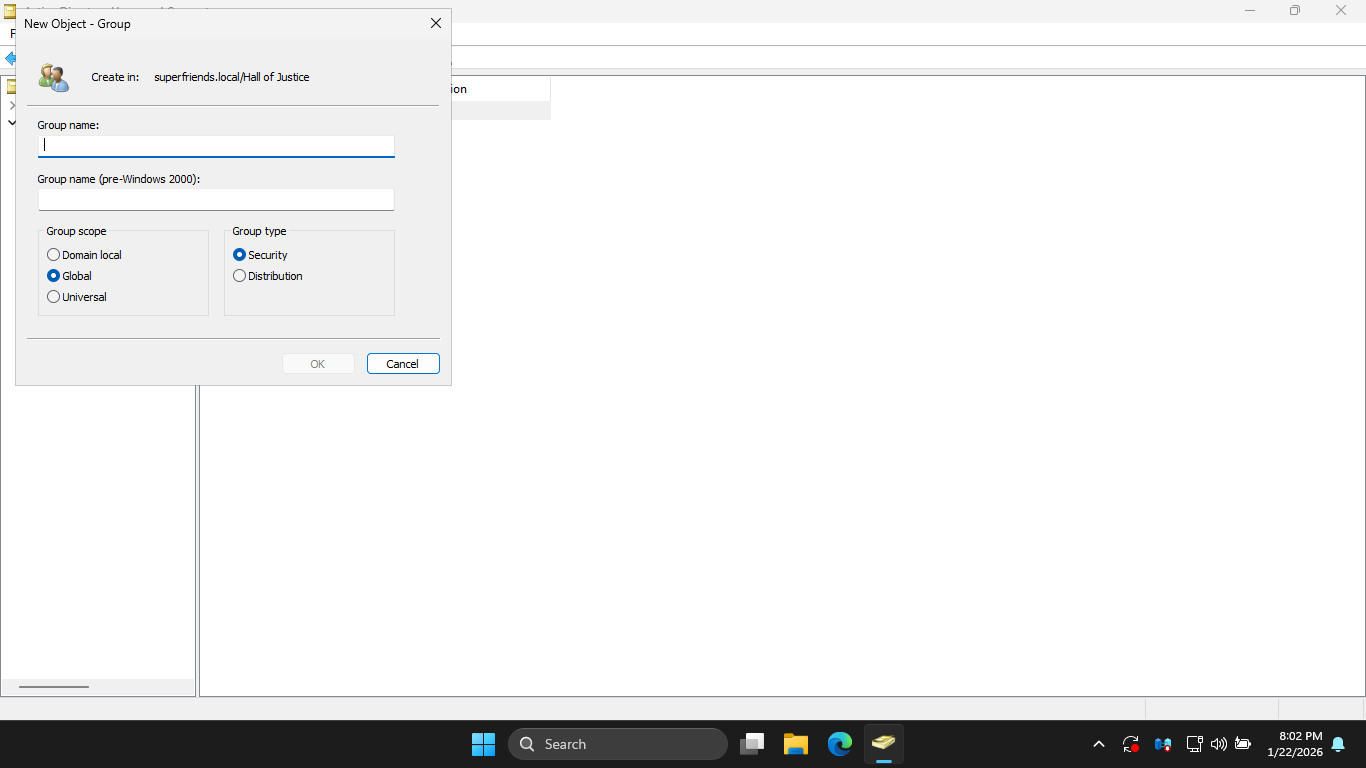Image resolution: width=1366 pixels, height=768 pixels.
Task: Open the notification bell icon
Action: 1338,744
